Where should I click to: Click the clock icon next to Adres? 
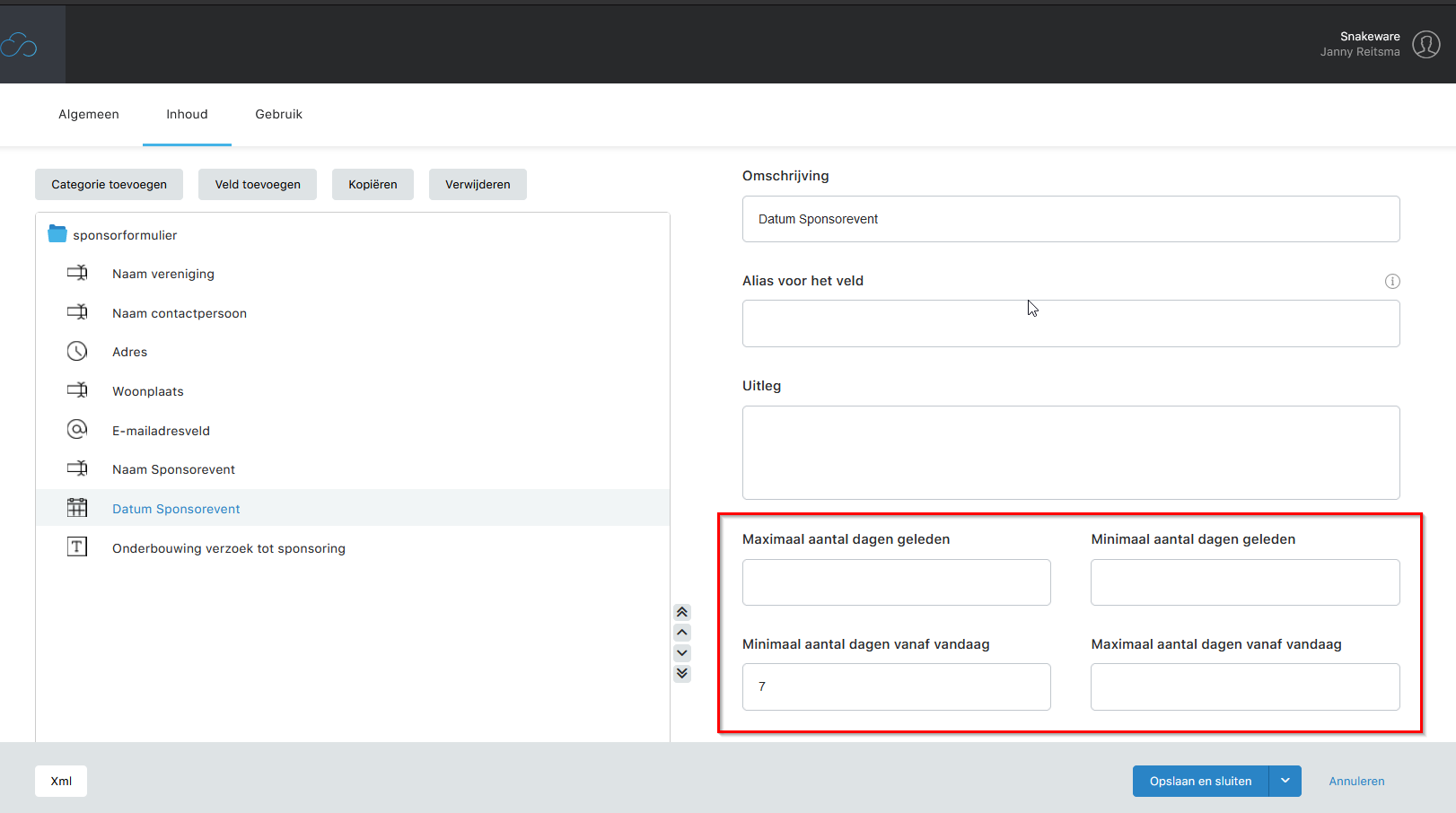(x=77, y=351)
